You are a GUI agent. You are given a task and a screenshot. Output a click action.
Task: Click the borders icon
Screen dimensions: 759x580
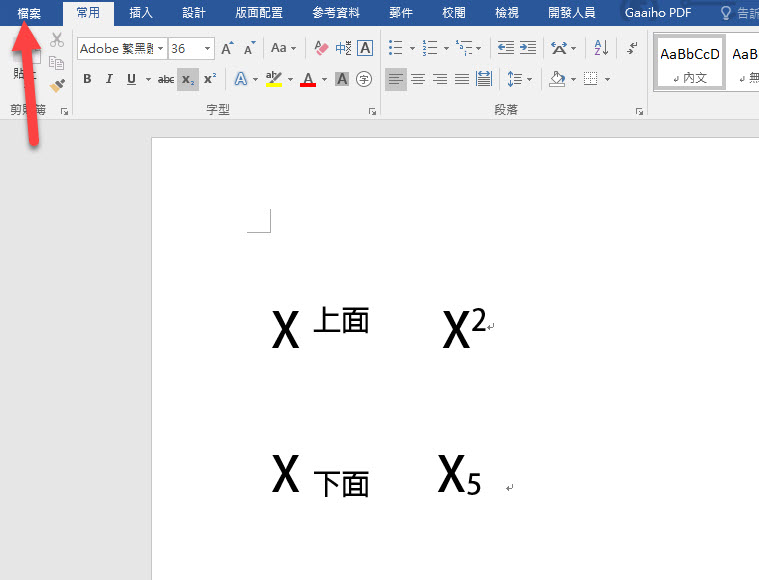591,79
